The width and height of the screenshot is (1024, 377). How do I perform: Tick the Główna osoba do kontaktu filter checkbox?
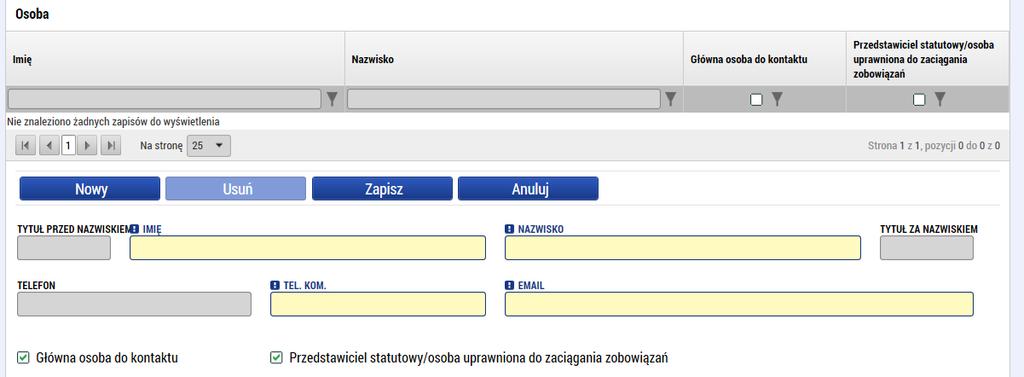pyautogui.click(x=756, y=100)
